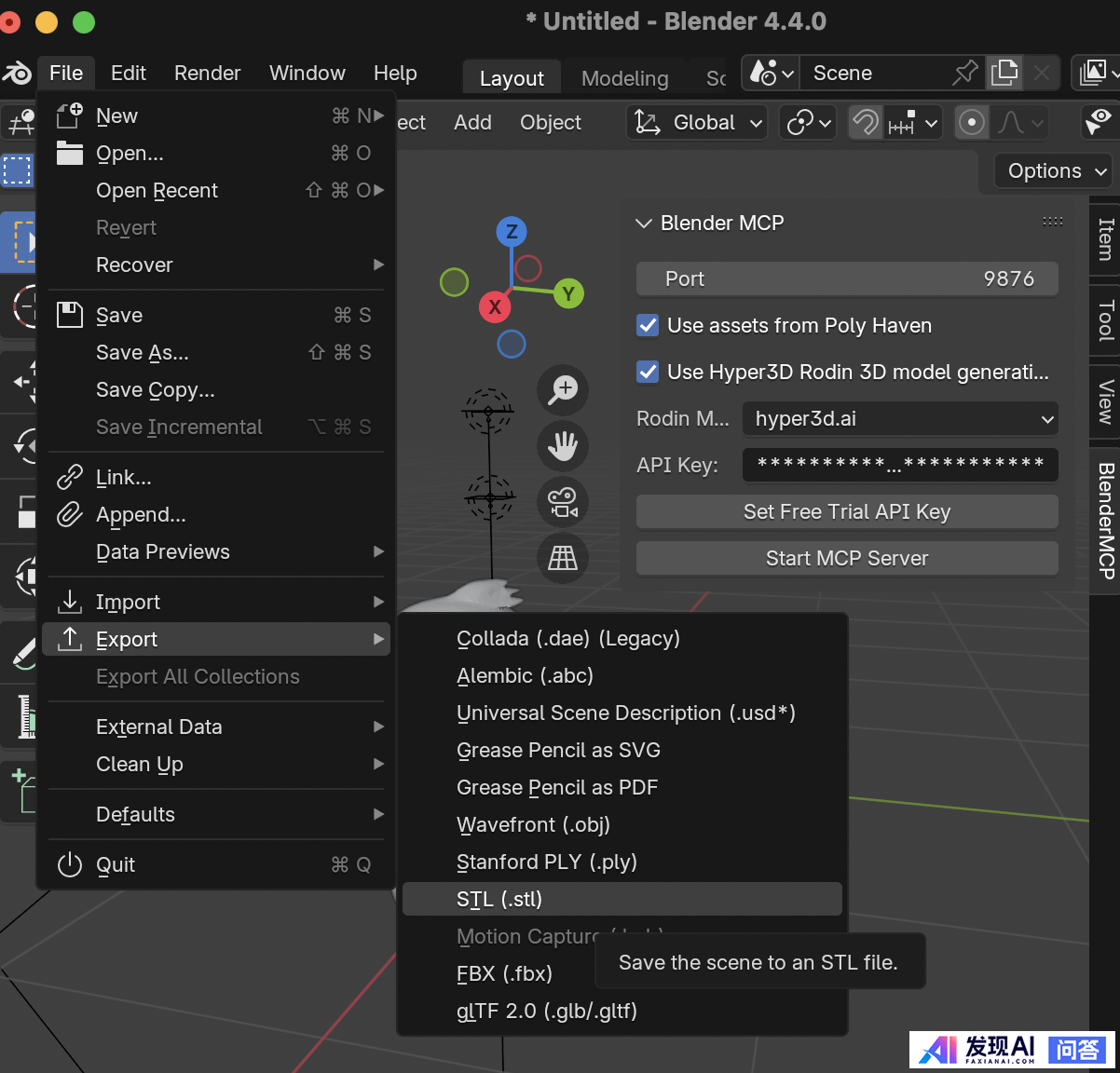Uncheck Use assets from Poly Haven
Image resolution: width=1120 pixels, height=1073 pixels.
pos(648,325)
